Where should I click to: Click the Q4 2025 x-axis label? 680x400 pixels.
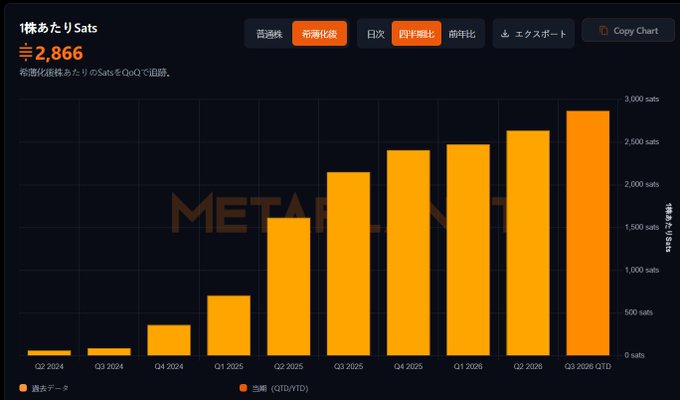pos(408,367)
